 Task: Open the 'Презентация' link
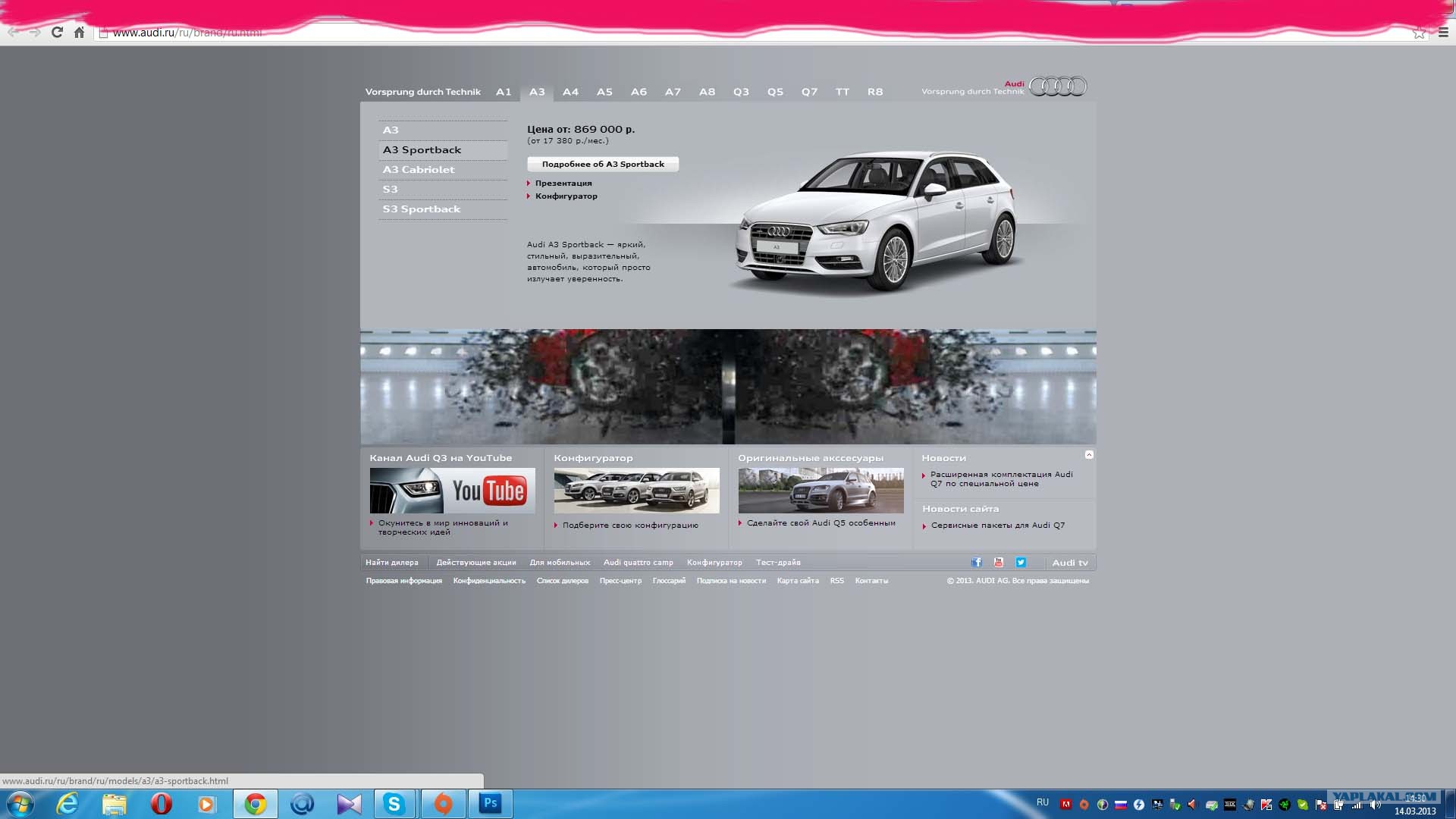(x=563, y=184)
